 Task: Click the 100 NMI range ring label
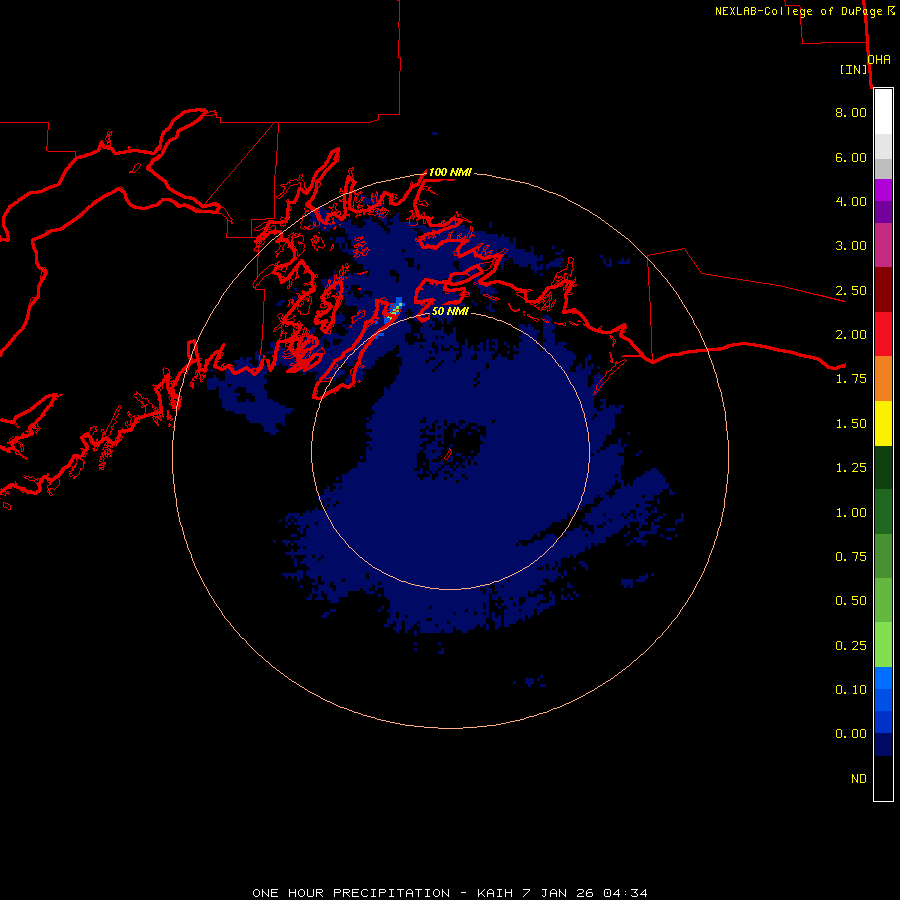point(450,172)
